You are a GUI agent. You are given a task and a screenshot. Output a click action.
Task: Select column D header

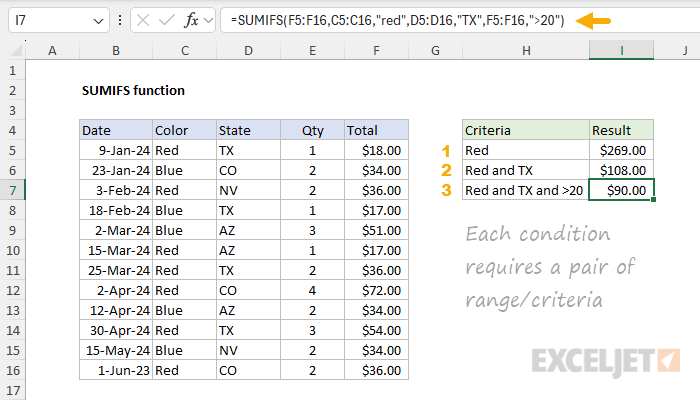249,50
